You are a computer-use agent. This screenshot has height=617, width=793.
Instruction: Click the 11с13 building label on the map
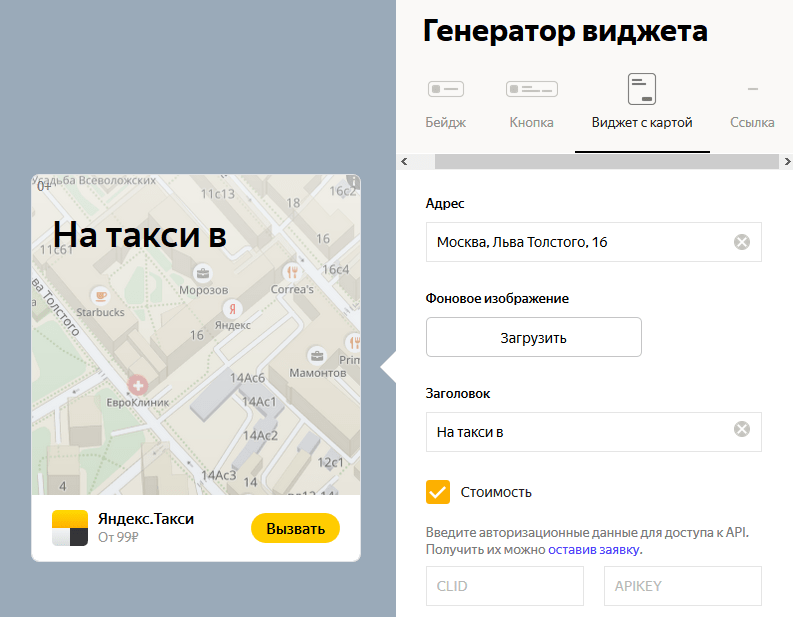(218, 194)
